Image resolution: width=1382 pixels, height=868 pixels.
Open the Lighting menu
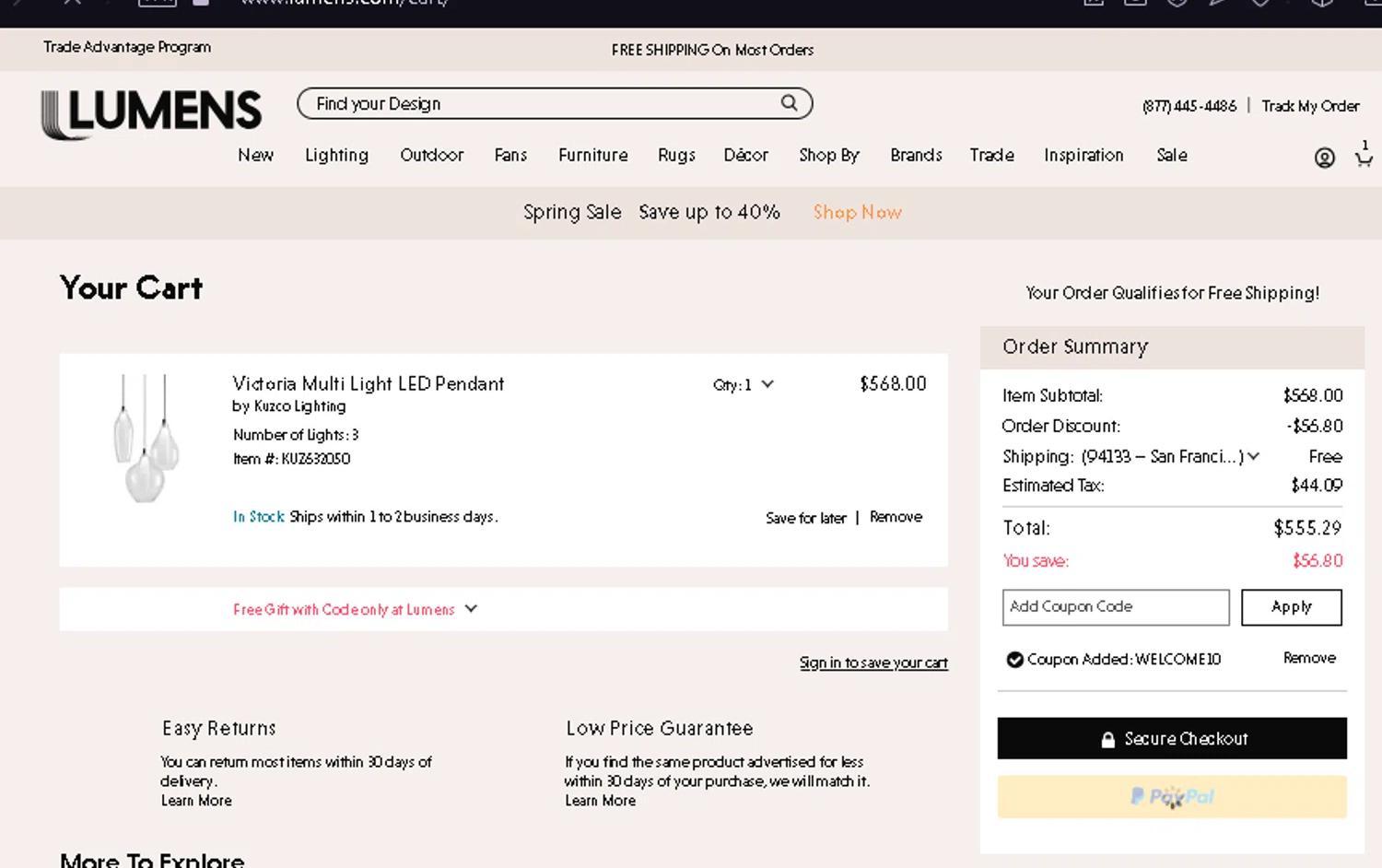tap(336, 155)
